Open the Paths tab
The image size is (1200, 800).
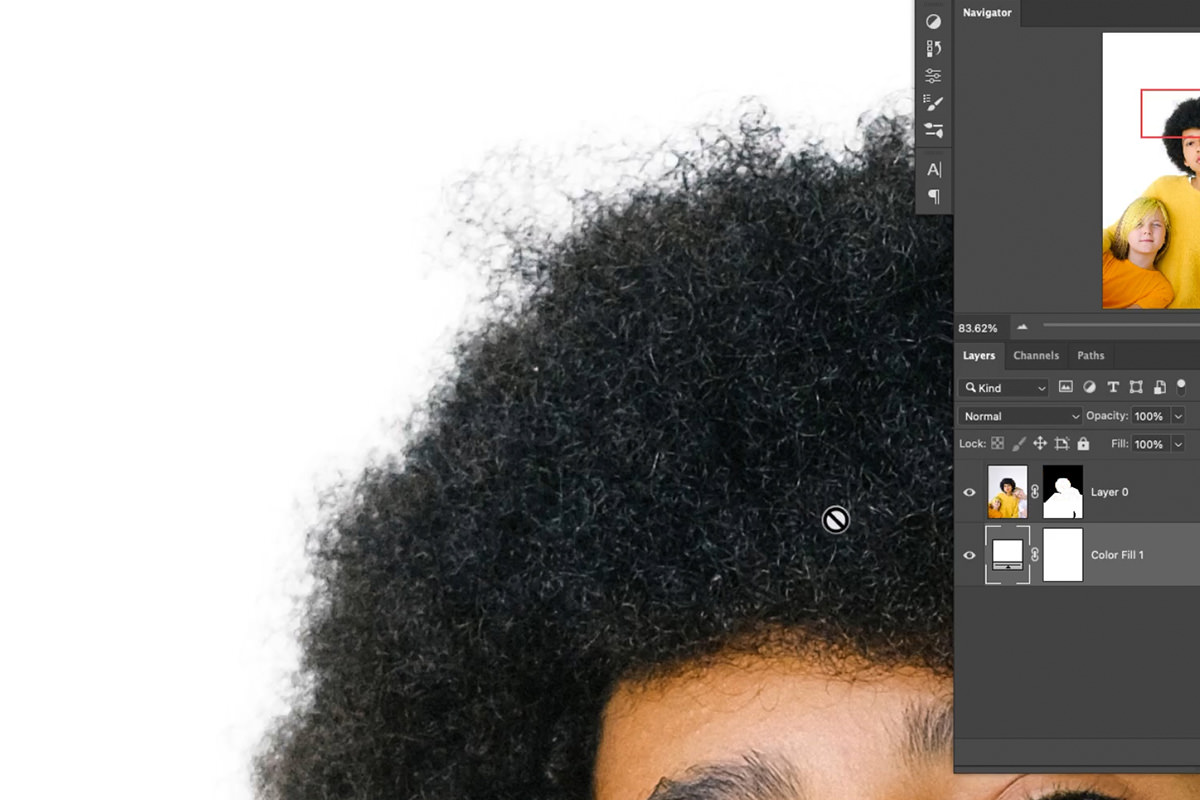tap(1090, 355)
